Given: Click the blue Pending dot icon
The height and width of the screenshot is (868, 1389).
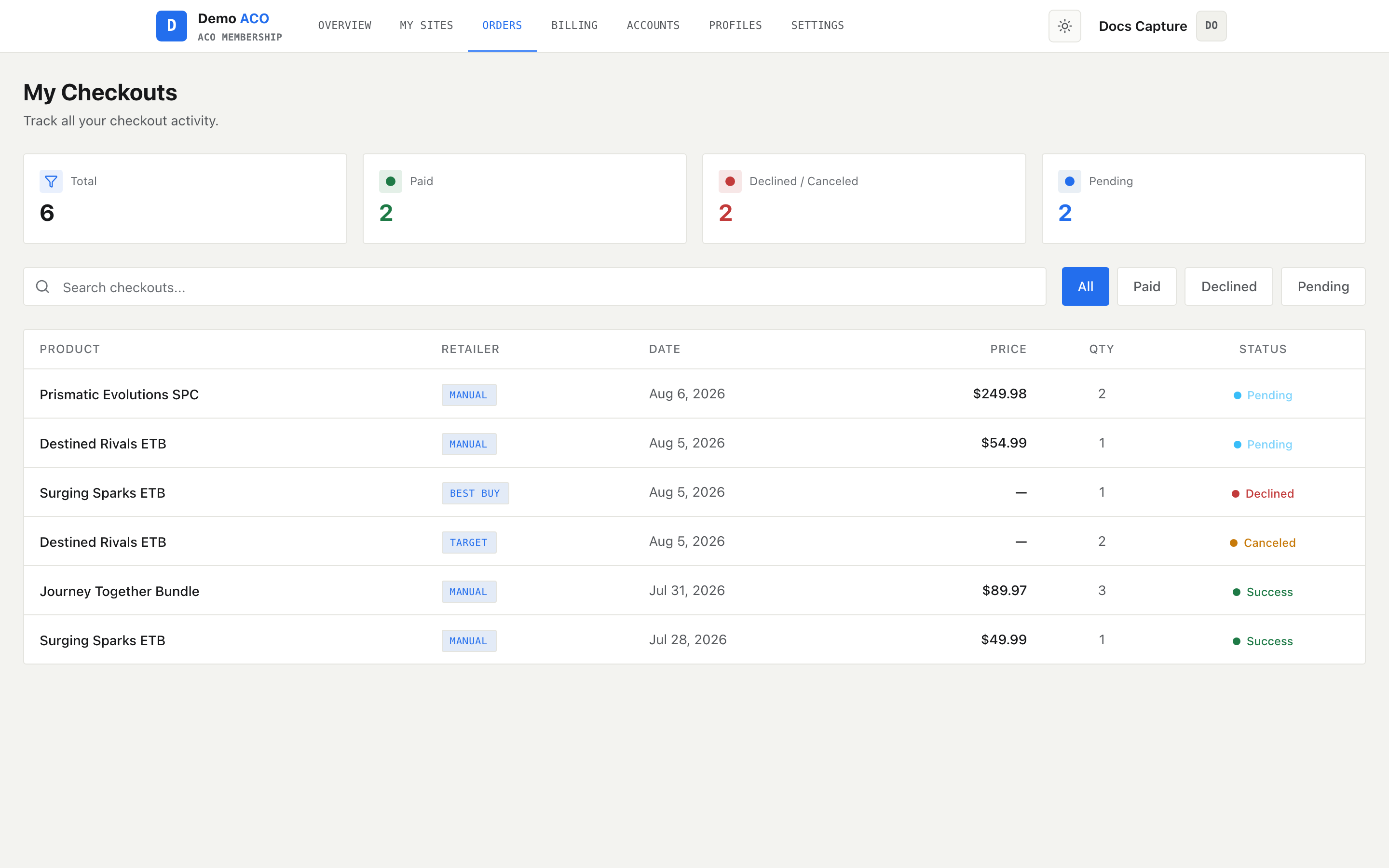Looking at the screenshot, I should [x=1069, y=181].
